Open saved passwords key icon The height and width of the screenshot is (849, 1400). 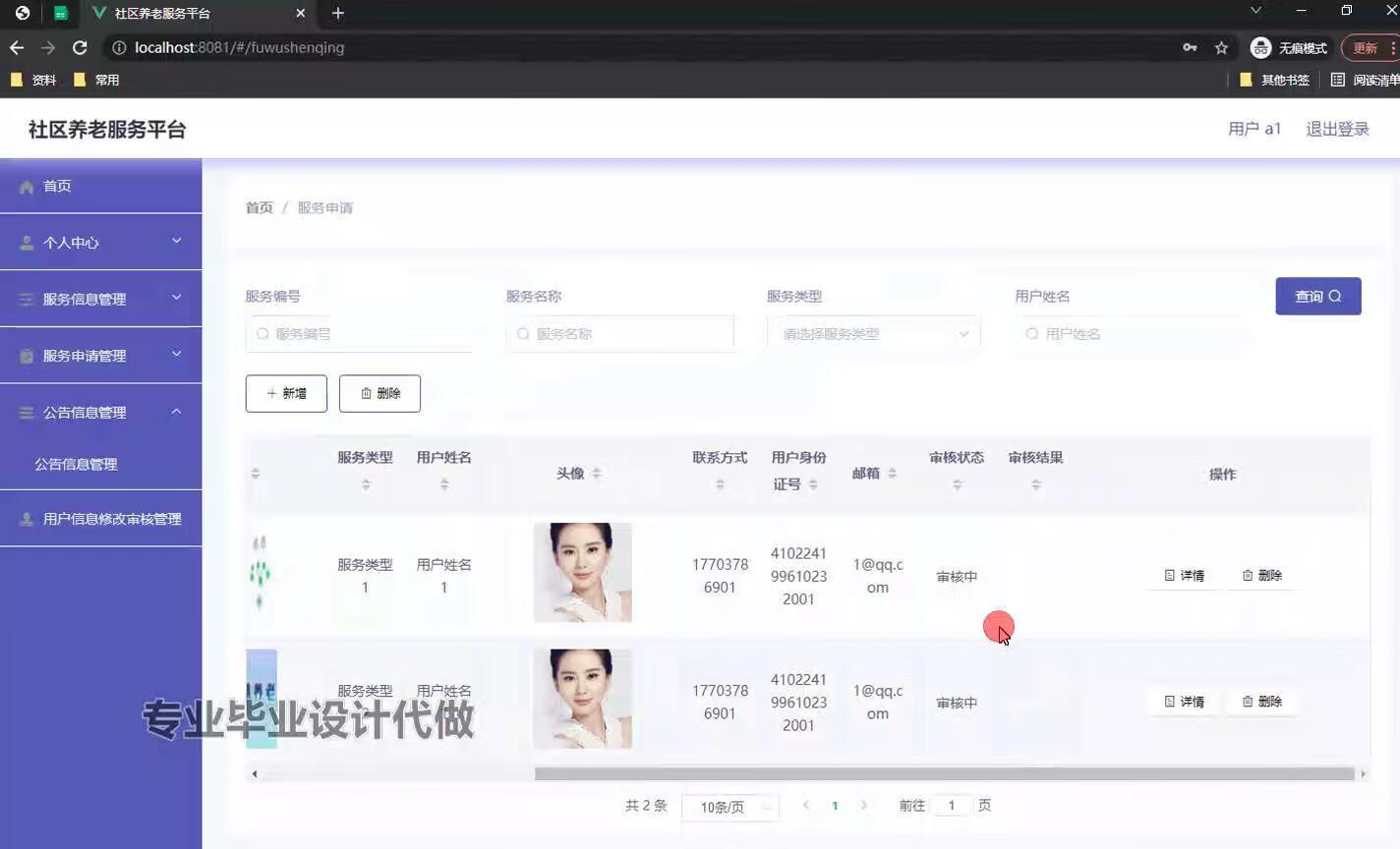[x=1190, y=47]
